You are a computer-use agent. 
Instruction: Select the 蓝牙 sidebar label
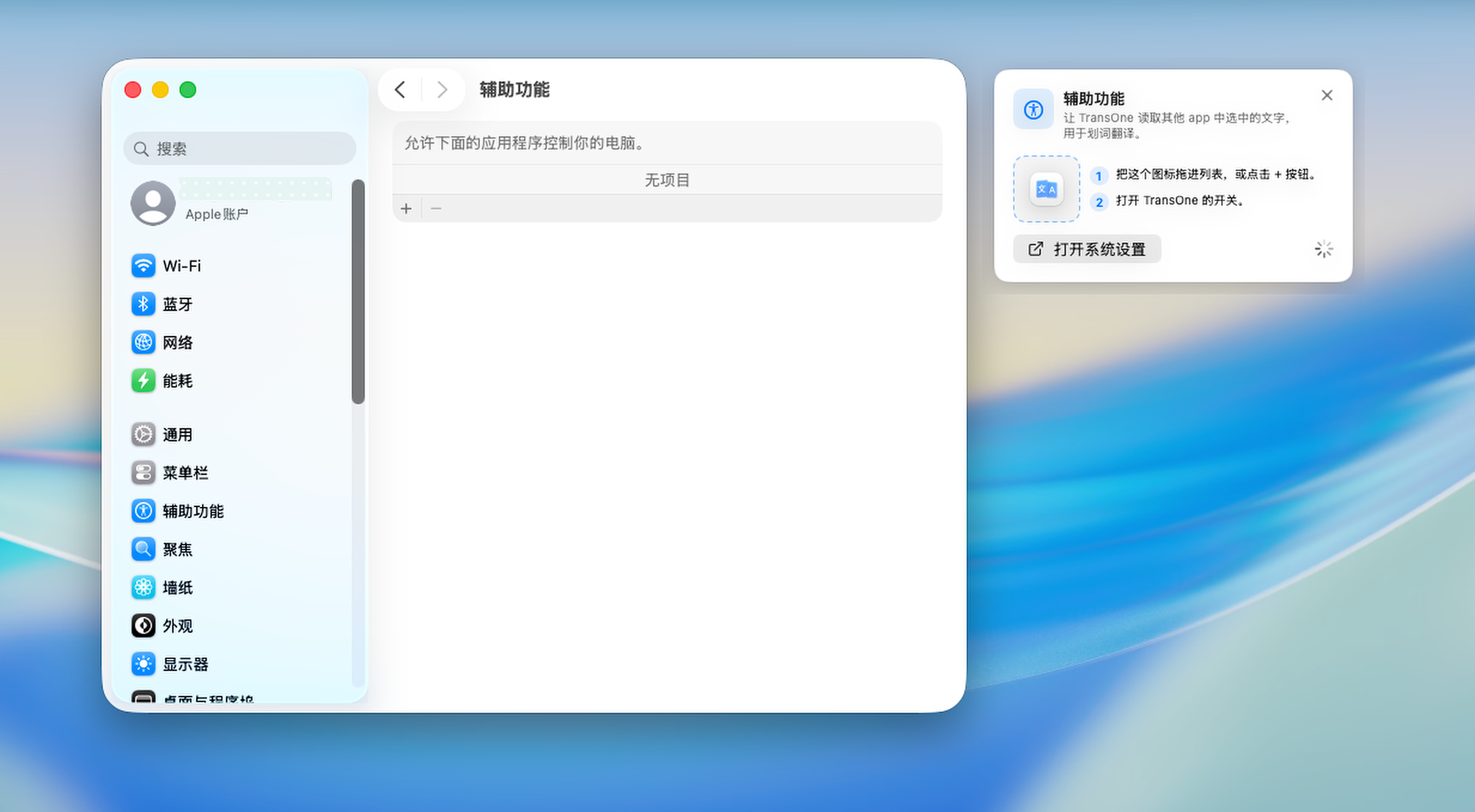pos(178,304)
